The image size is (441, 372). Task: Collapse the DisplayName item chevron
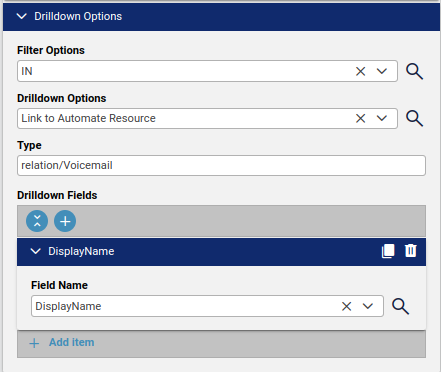click(36, 251)
